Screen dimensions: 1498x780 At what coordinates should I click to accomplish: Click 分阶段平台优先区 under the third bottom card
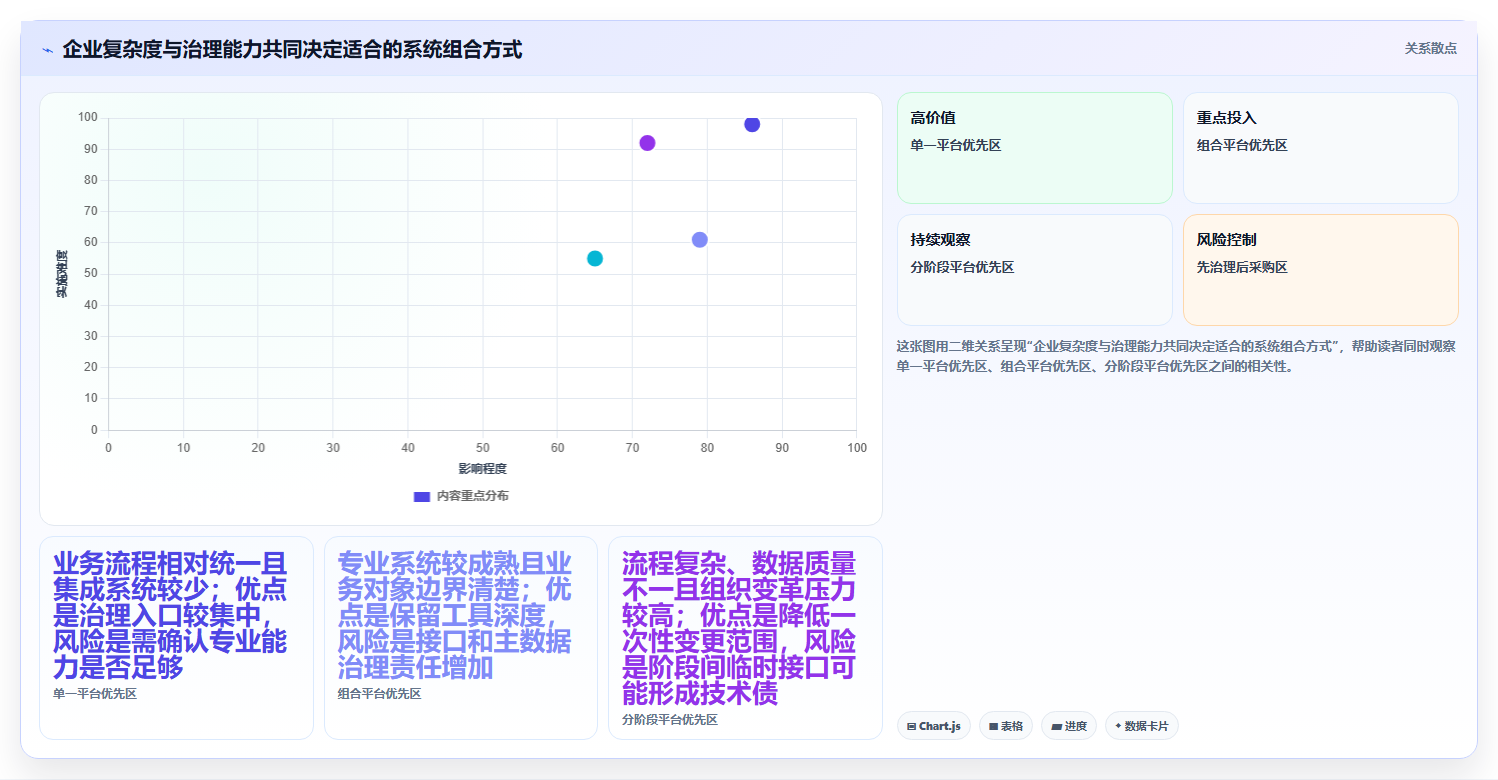(670, 720)
